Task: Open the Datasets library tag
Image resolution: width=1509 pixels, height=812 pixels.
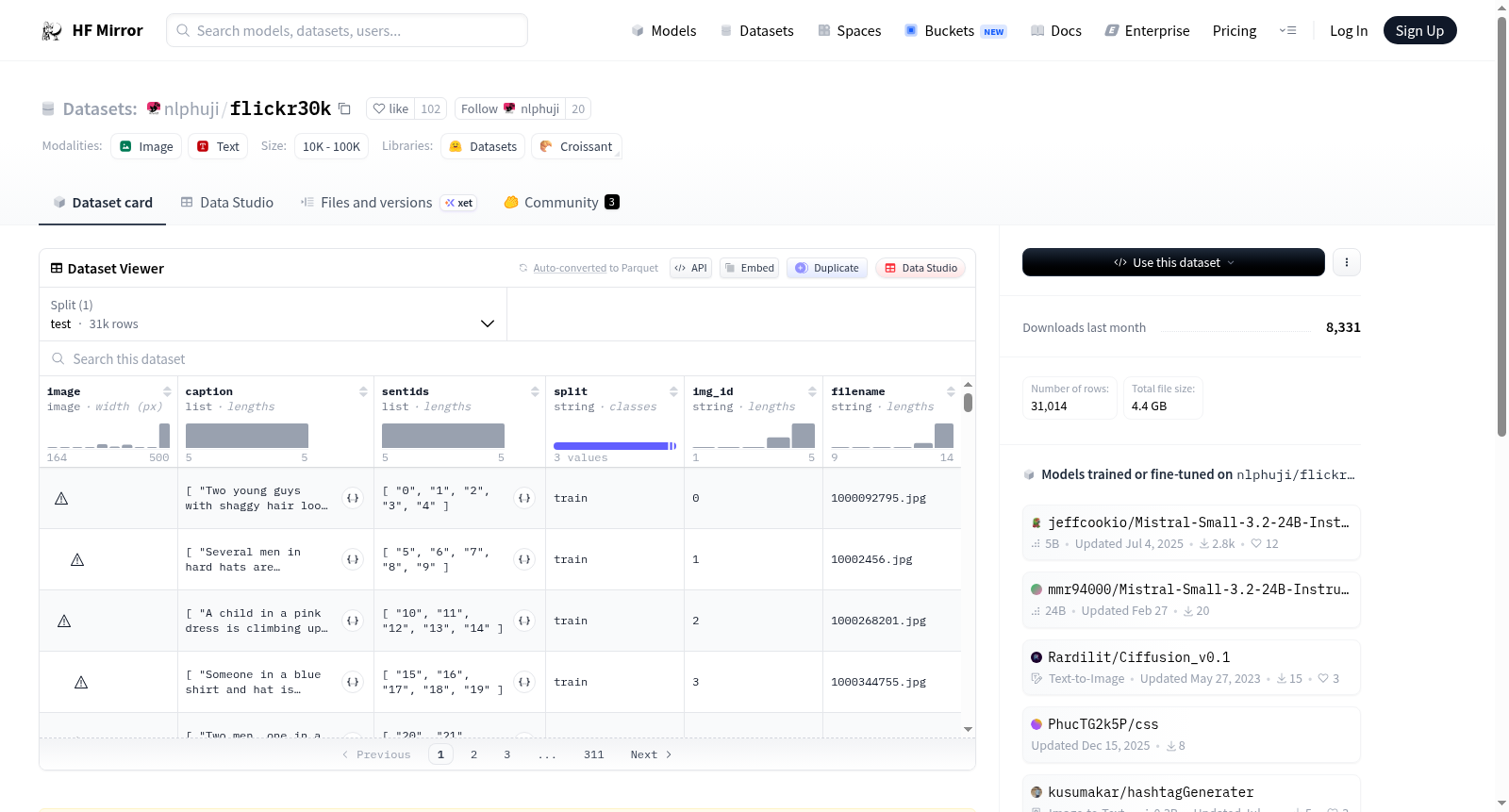Action: [x=483, y=146]
